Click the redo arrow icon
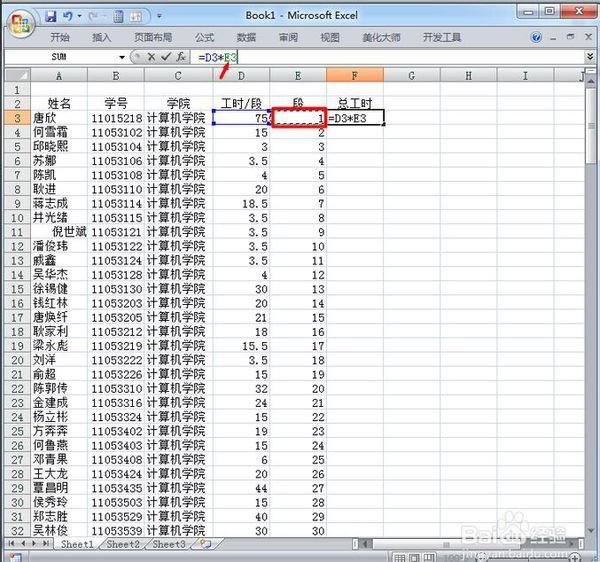The image size is (600, 562). click(x=93, y=16)
